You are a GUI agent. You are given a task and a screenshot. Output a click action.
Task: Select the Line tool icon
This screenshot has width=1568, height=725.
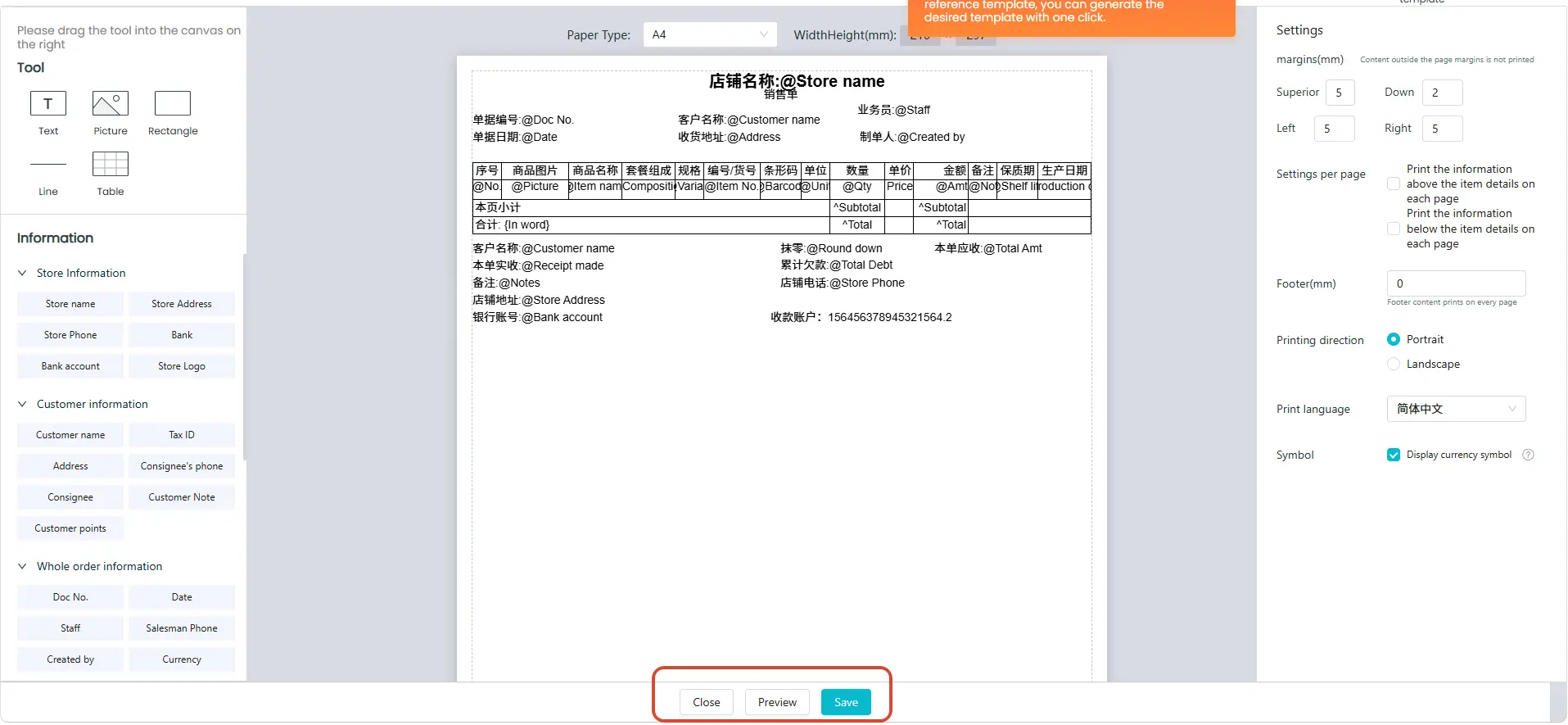(x=48, y=164)
